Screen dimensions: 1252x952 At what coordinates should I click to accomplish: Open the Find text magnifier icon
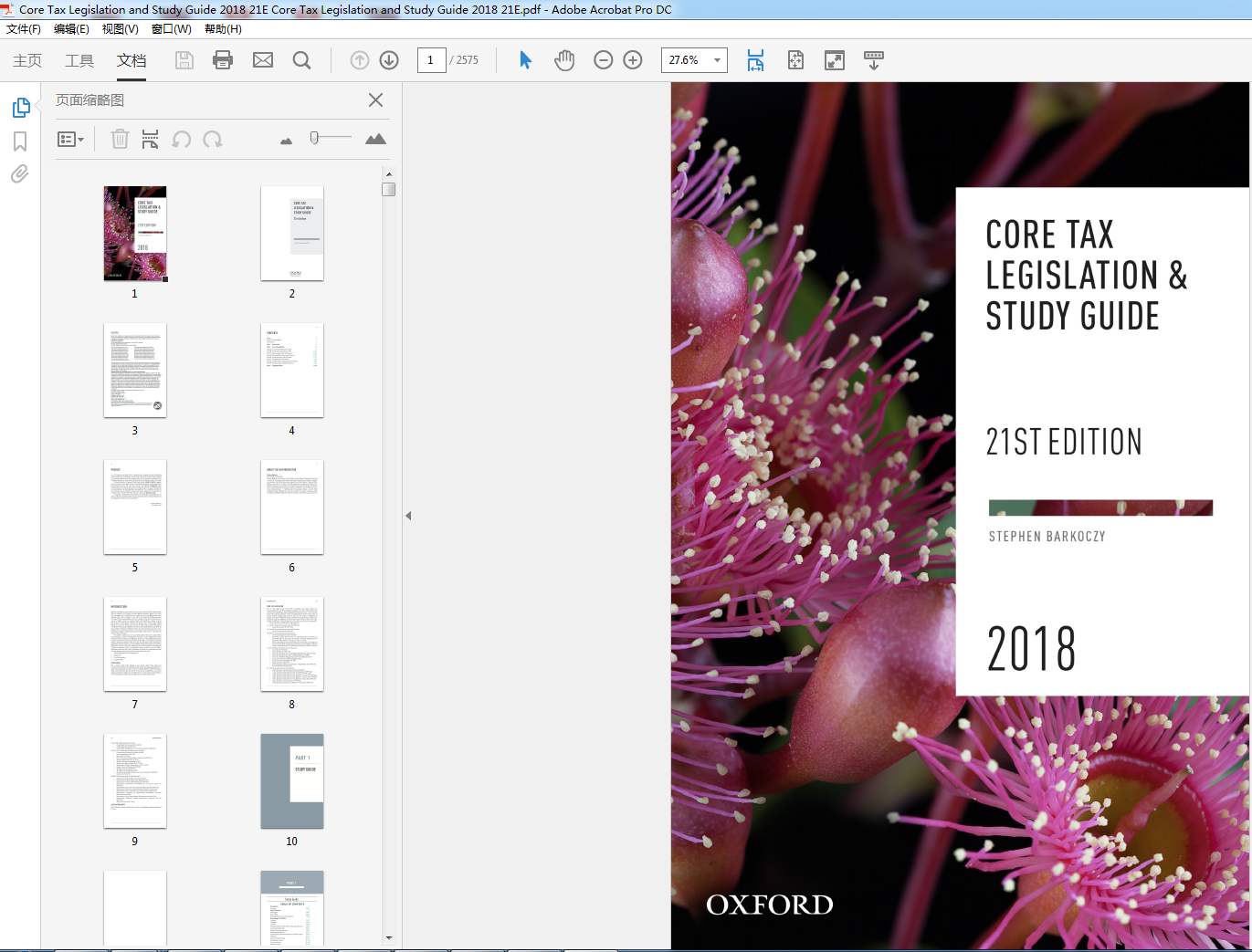[x=301, y=60]
